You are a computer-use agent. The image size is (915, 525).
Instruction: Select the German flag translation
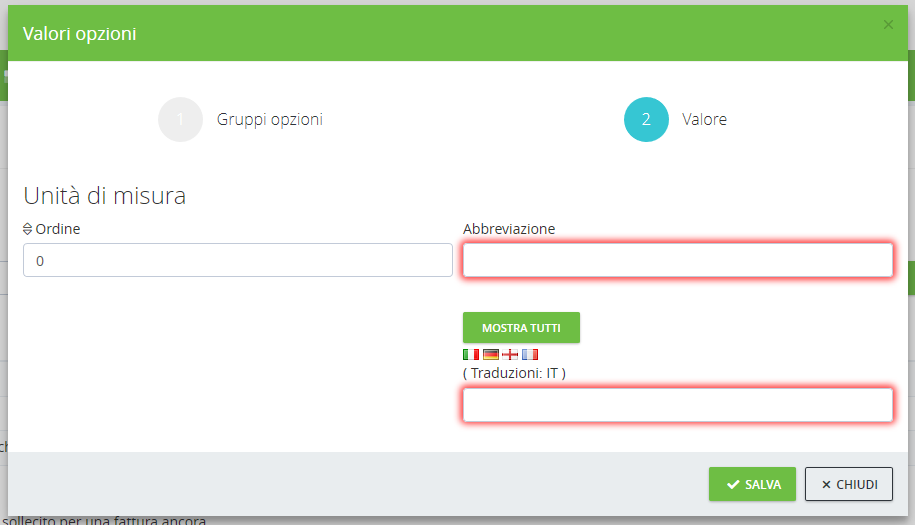(x=490, y=354)
